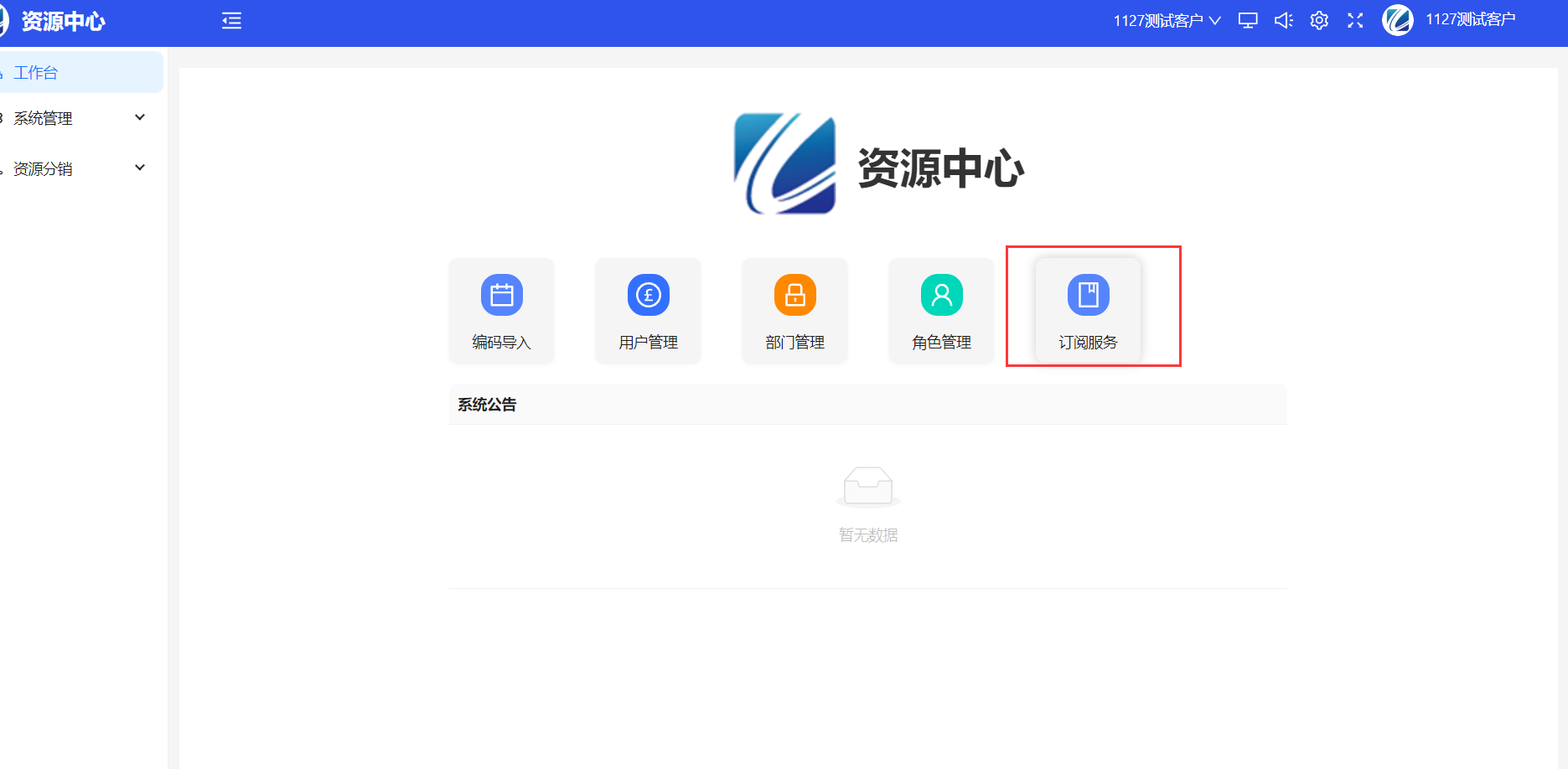1568x769 pixels.
Task: Open the 1127测试客户 tenant dropdown
Action: point(1167,21)
